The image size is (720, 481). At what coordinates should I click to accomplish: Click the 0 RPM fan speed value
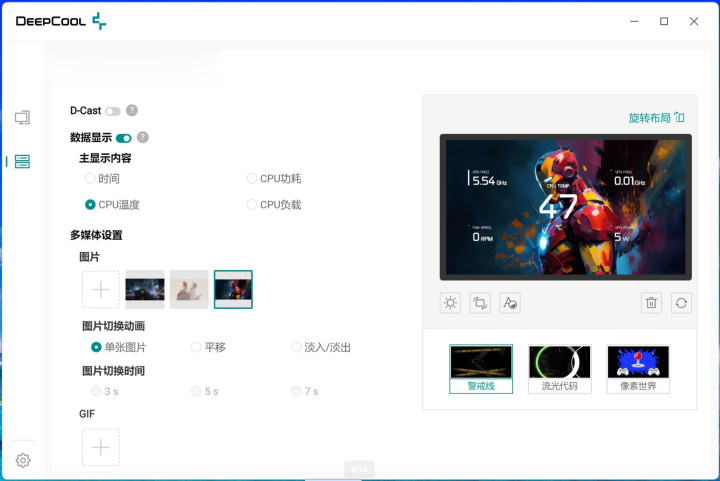pos(483,237)
